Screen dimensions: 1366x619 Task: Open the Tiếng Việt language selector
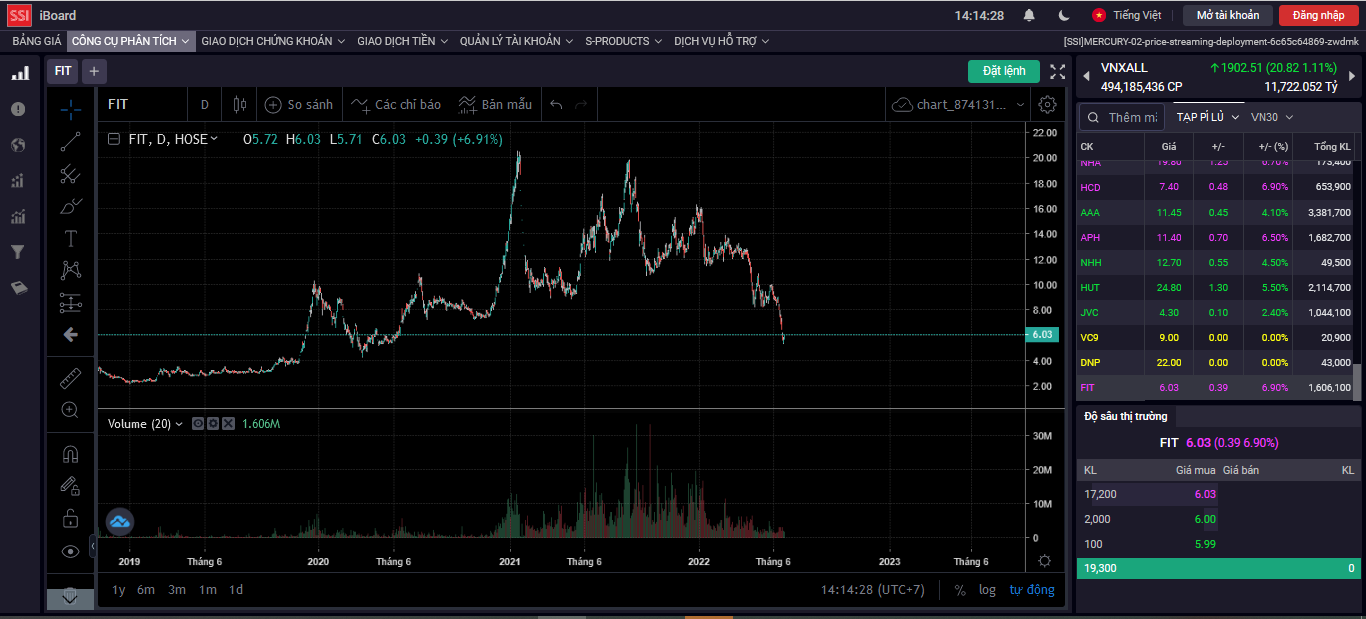click(1127, 15)
